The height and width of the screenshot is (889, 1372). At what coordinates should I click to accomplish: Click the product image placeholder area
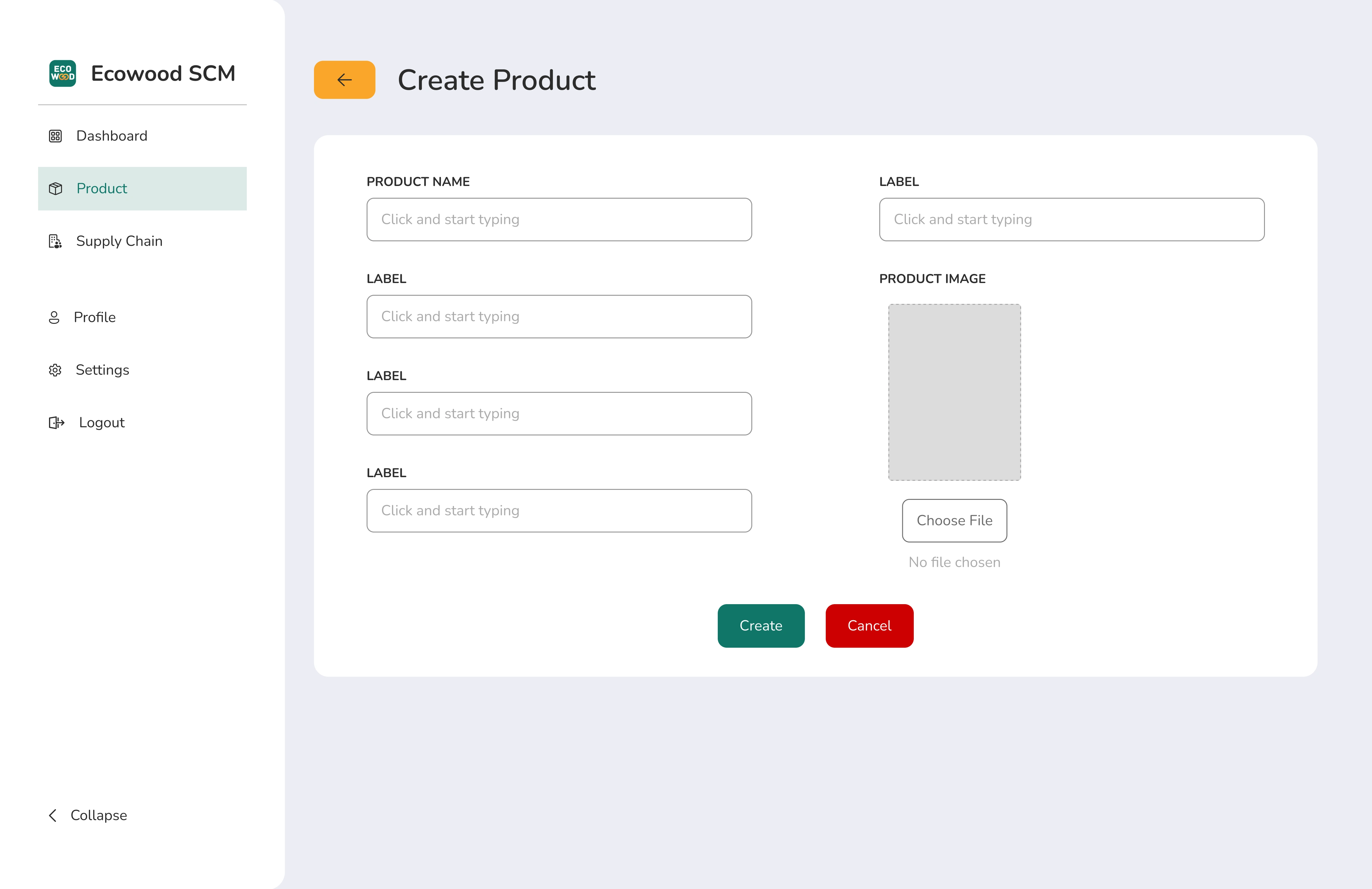(x=955, y=392)
